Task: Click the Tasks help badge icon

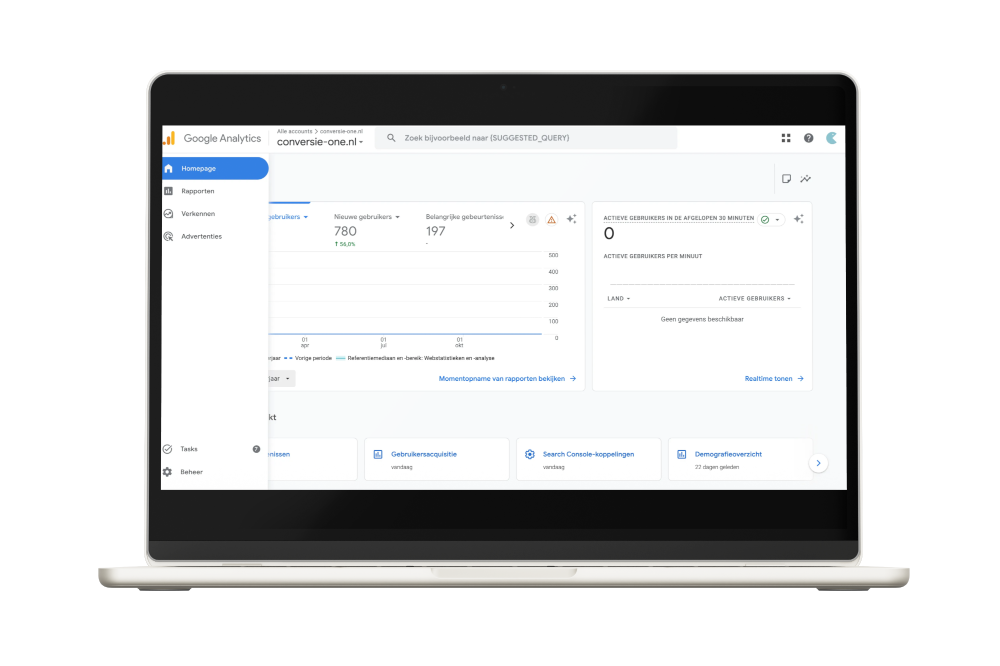Action: [x=256, y=449]
